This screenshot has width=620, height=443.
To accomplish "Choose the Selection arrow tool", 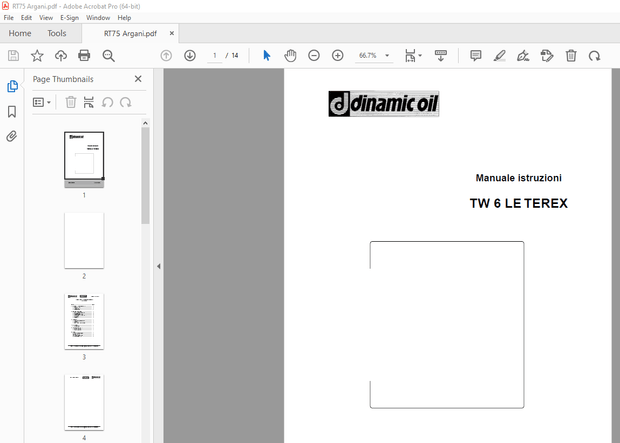I will coord(267,55).
